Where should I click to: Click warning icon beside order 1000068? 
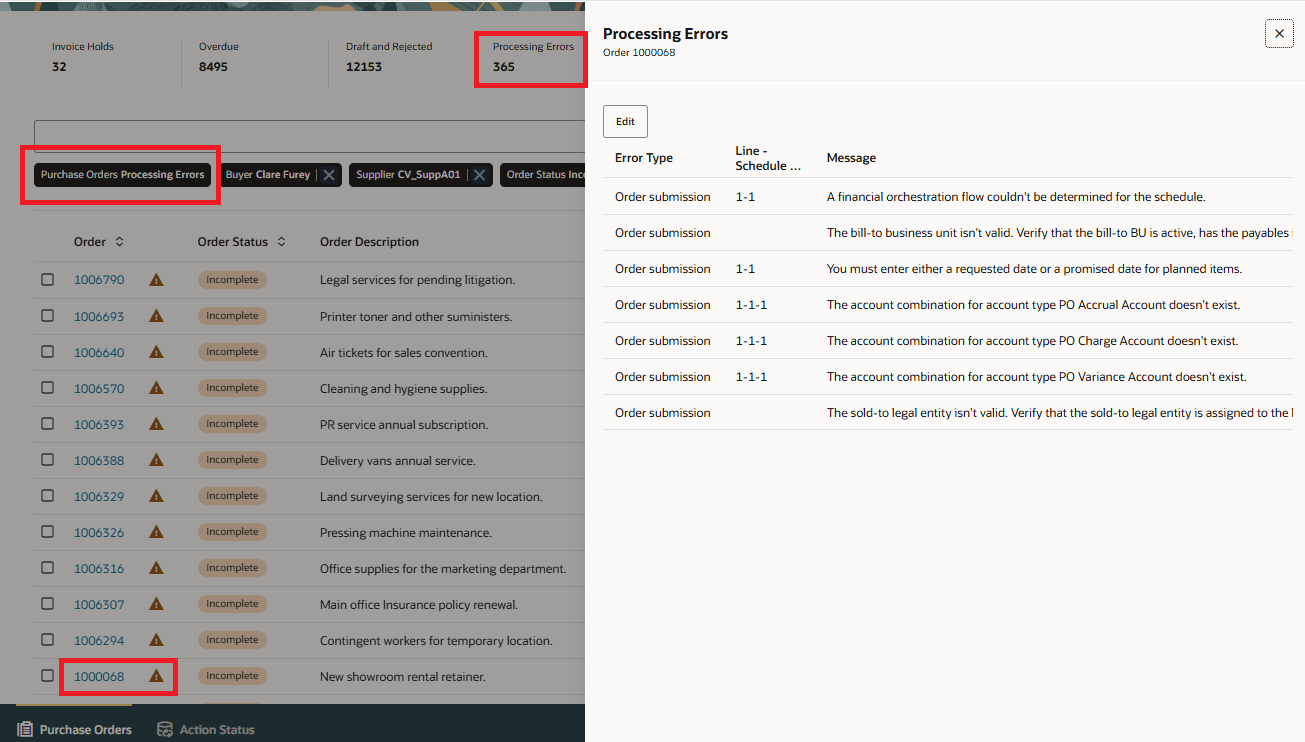[x=156, y=676]
